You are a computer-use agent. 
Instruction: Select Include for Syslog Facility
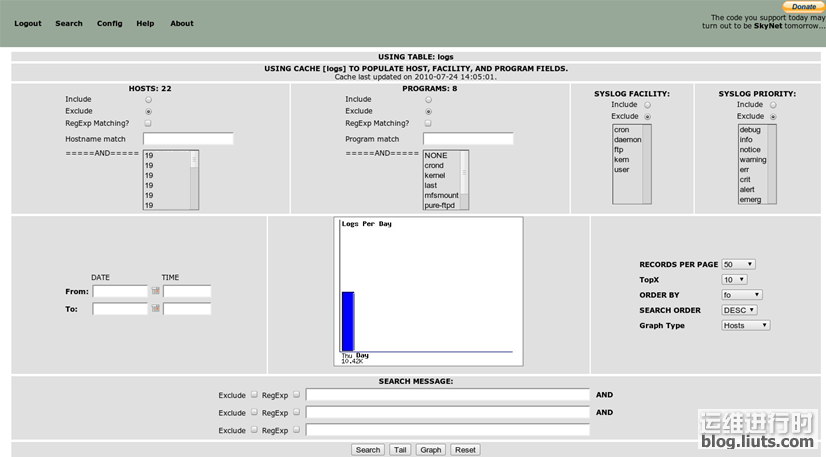(x=647, y=105)
